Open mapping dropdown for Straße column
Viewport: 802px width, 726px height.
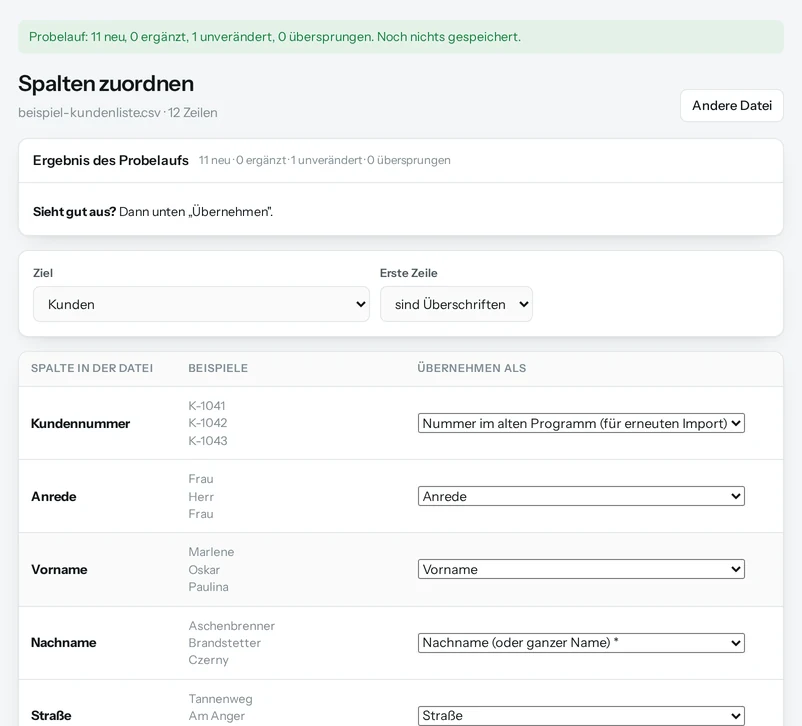pos(581,715)
